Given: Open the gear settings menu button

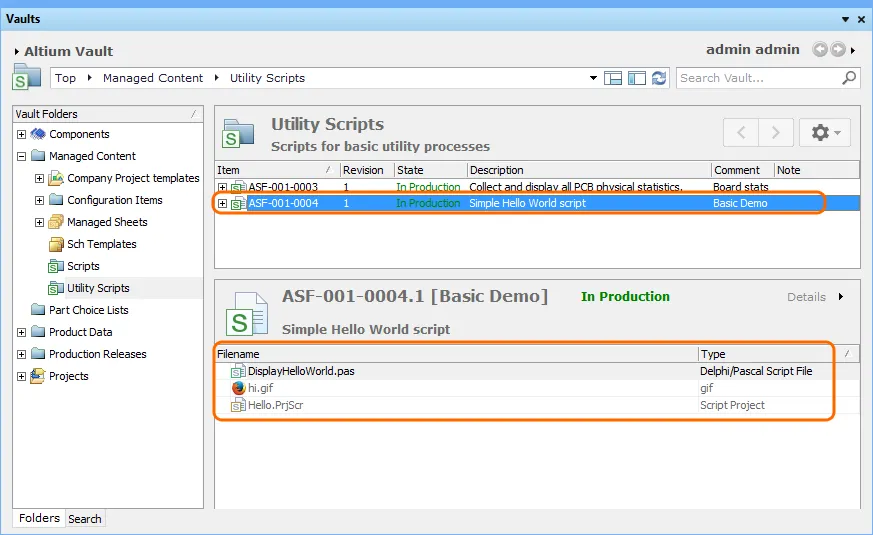Looking at the screenshot, I should coord(825,132).
